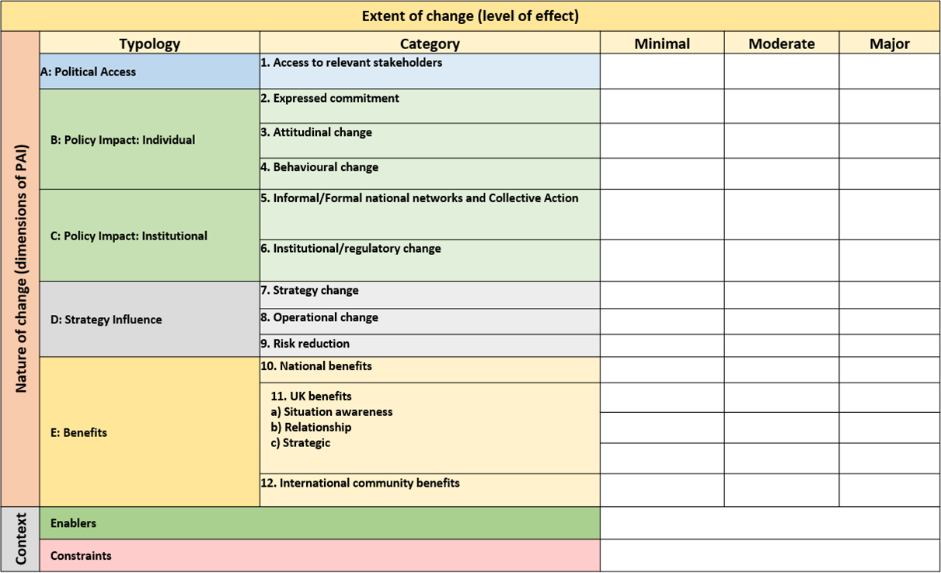Image resolution: width=941 pixels, height=573 pixels.
Task: Click the '11. UK benefits' line
Action: (311, 396)
